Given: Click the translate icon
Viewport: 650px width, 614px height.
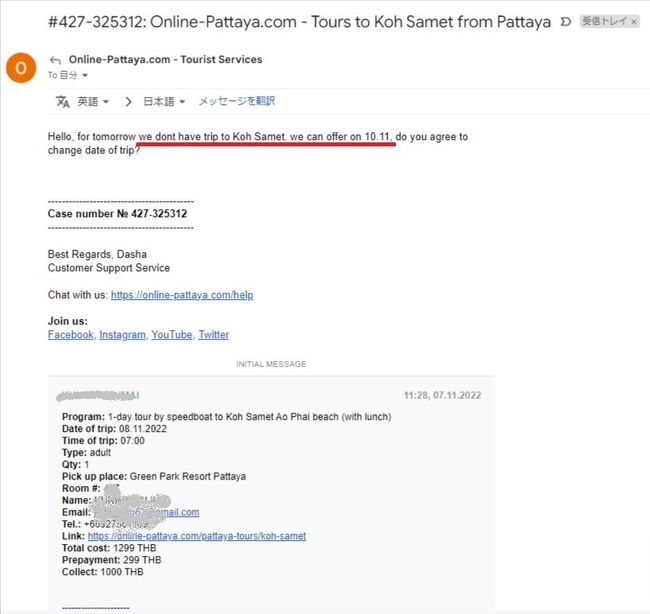Looking at the screenshot, I should click(62, 101).
